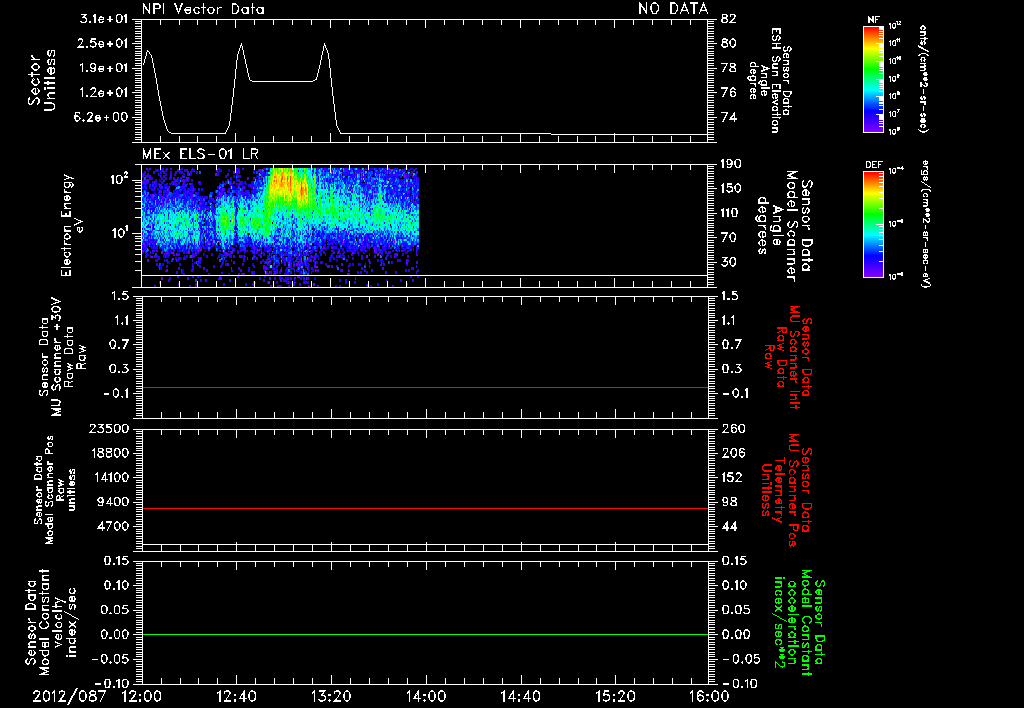Click the 13:20 time axis label

(x=331, y=696)
